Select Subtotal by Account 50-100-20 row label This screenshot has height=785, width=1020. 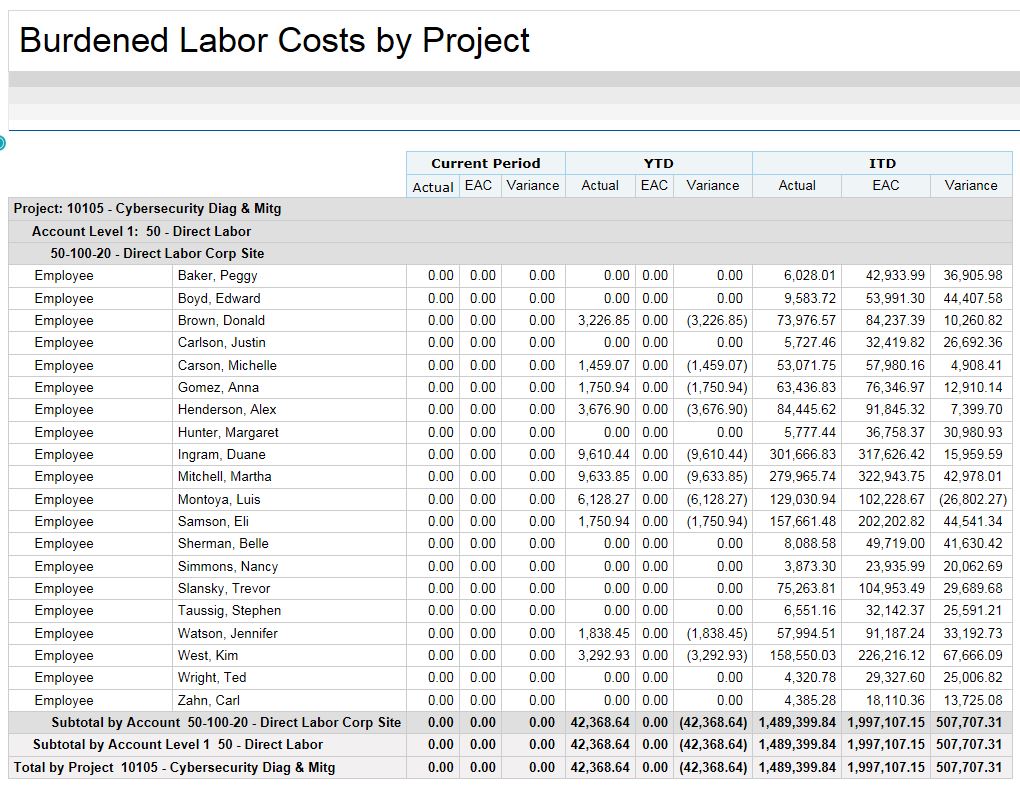226,722
